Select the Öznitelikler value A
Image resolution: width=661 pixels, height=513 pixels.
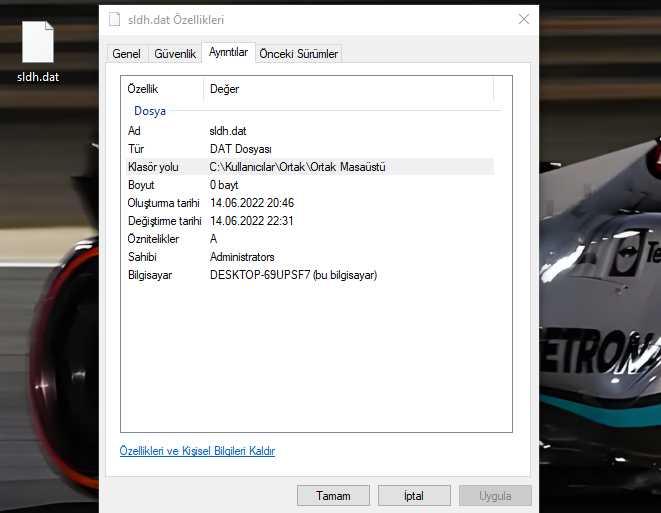coord(213,239)
